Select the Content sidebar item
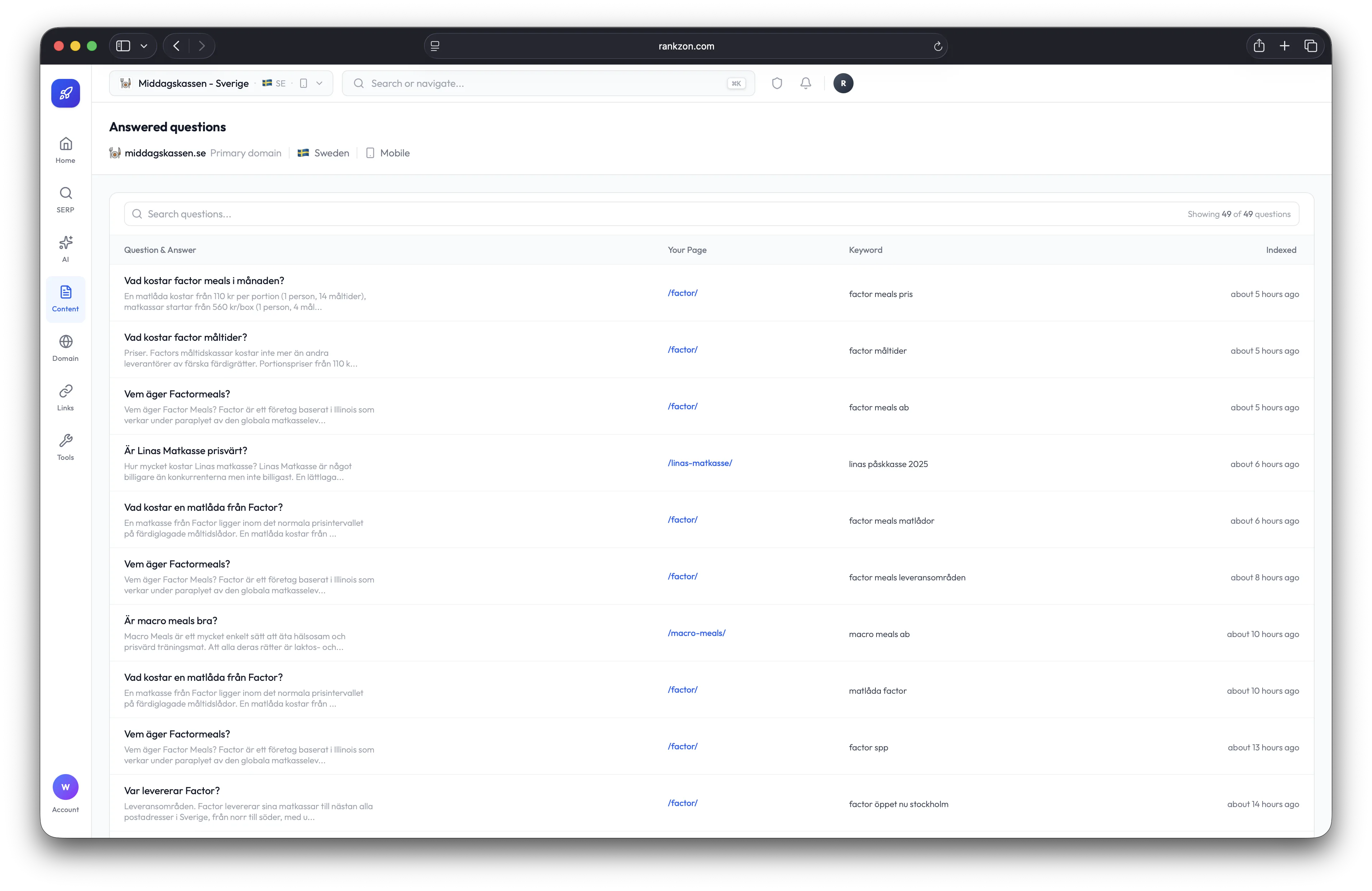The width and height of the screenshot is (1372, 891). point(66,298)
